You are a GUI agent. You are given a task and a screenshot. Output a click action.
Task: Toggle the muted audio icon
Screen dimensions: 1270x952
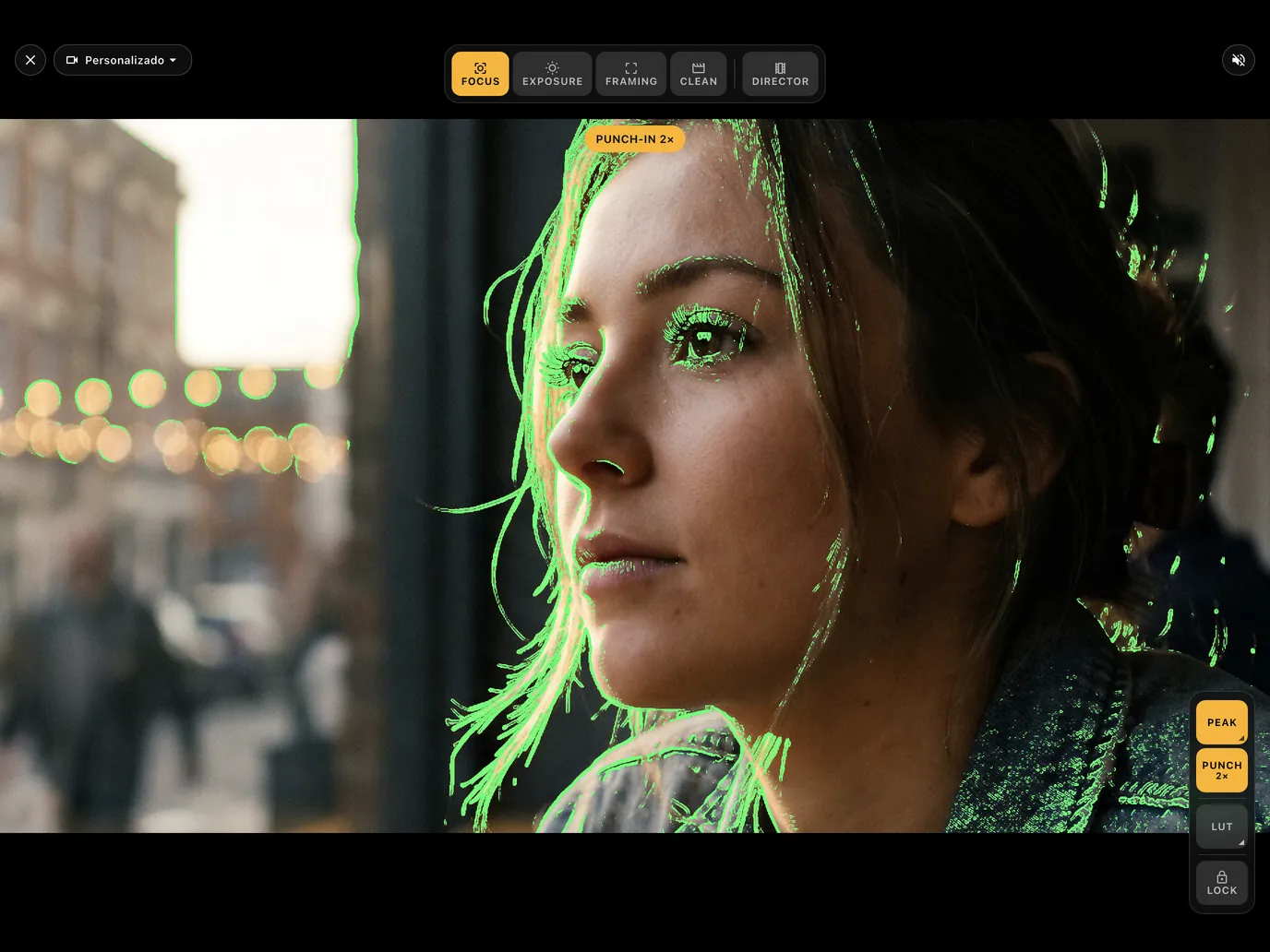click(x=1239, y=60)
